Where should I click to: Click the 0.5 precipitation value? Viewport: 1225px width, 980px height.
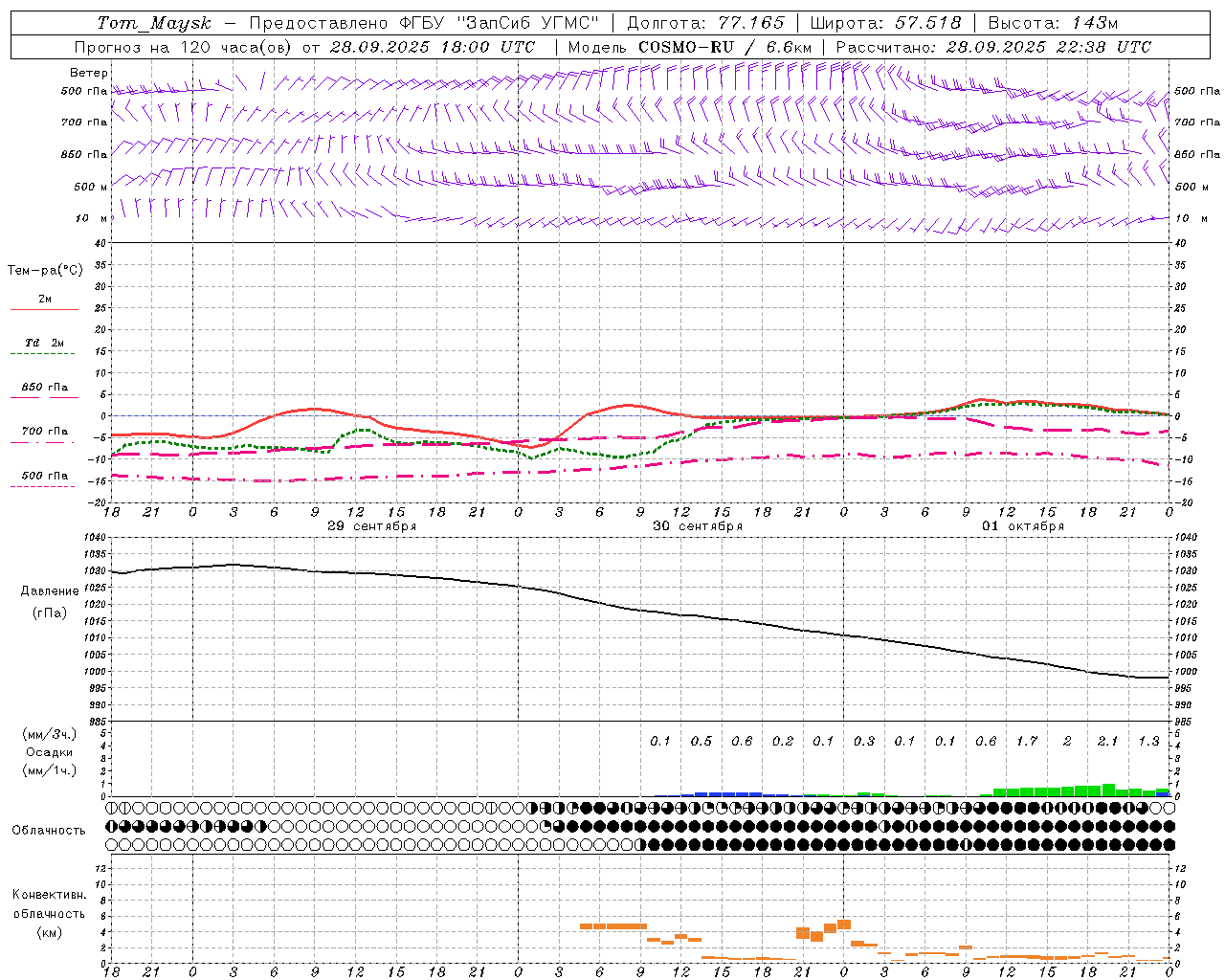coord(702,742)
